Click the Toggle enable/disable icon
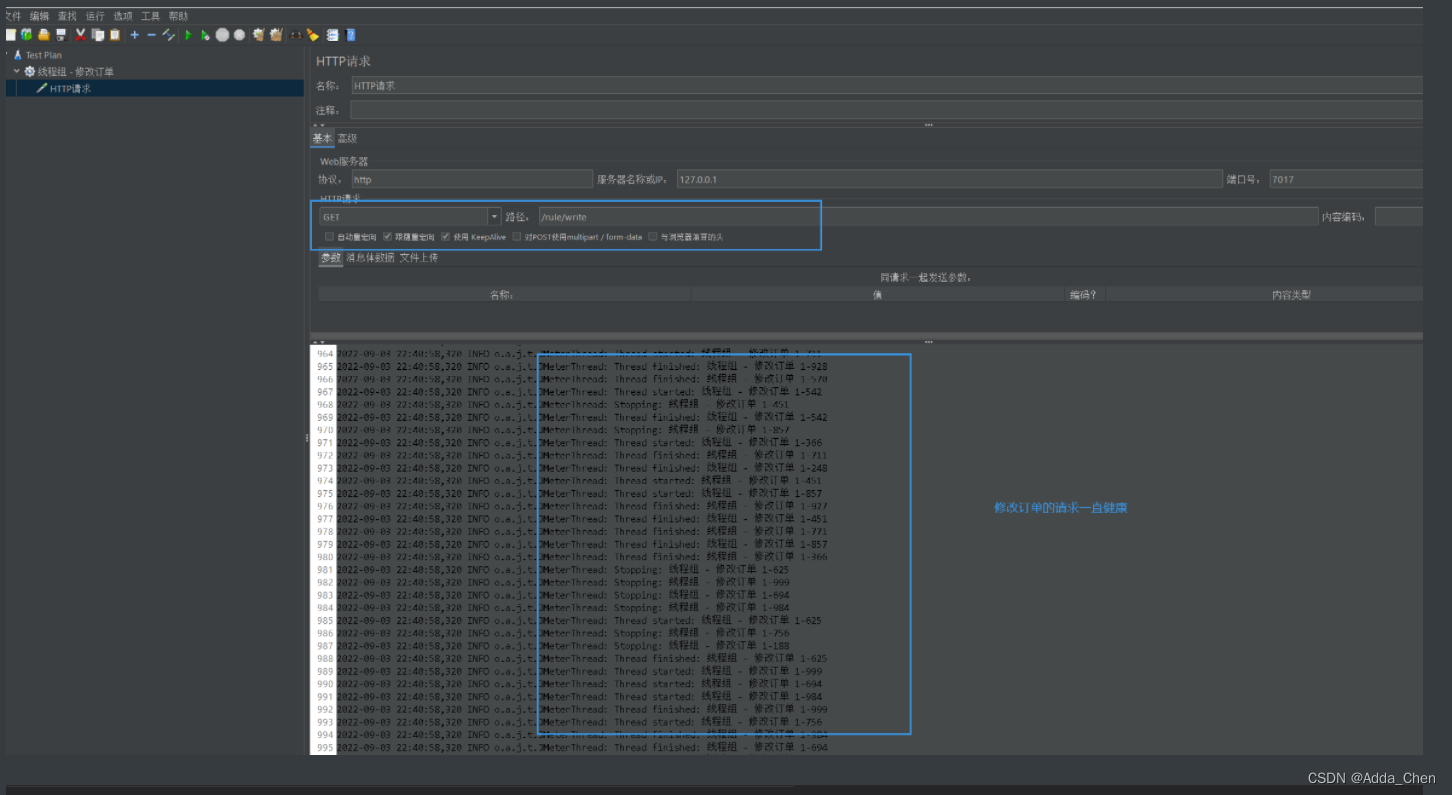 coord(169,35)
